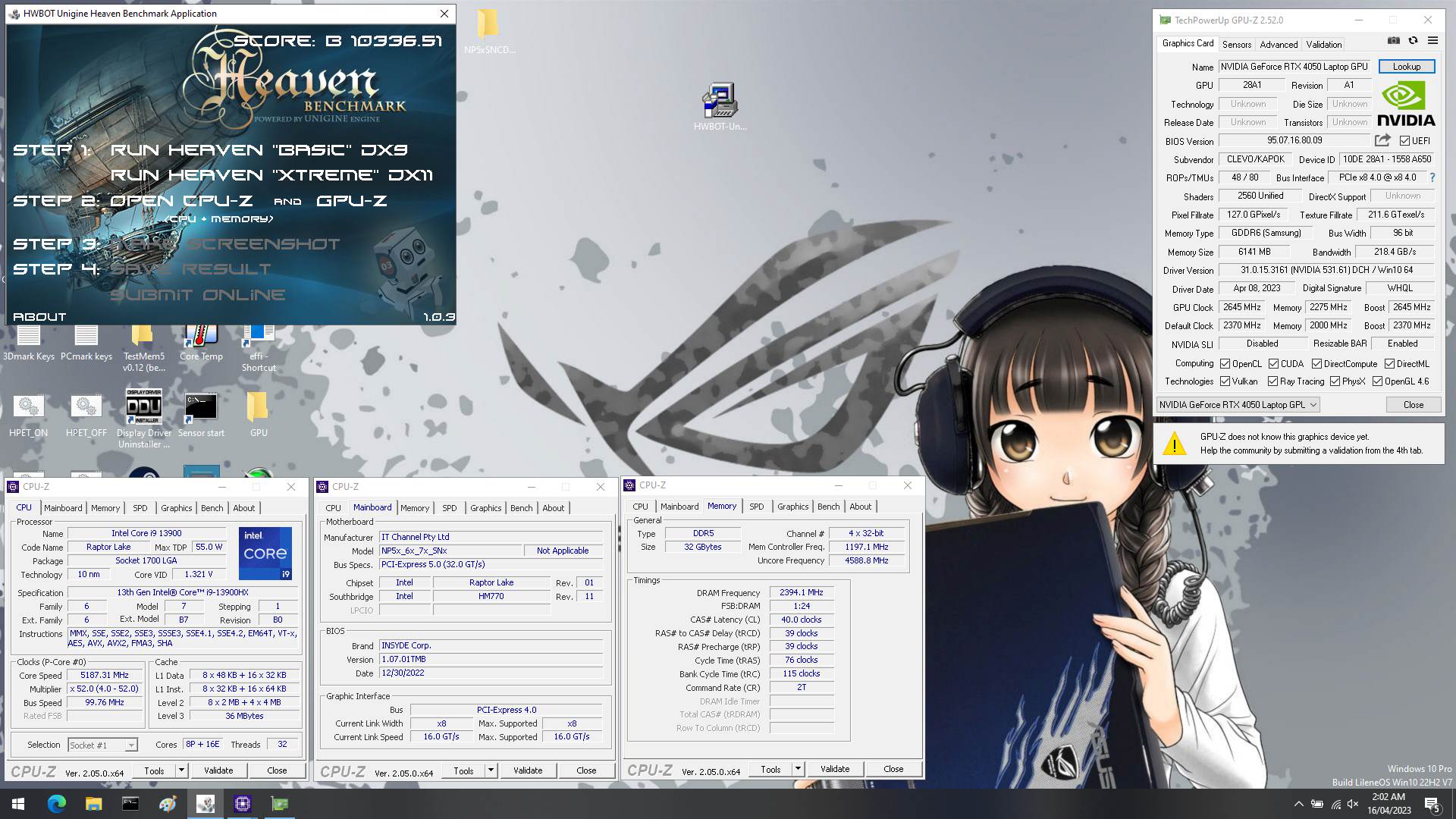Show hidden tray icons chevron

point(1298,804)
